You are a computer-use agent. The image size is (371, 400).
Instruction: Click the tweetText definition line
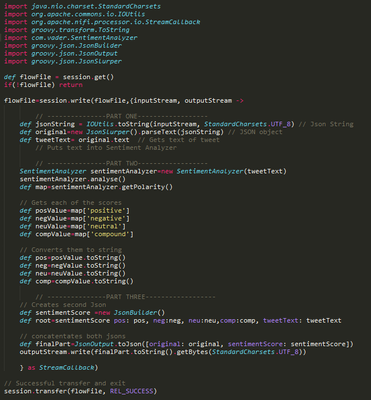click(x=119, y=140)
